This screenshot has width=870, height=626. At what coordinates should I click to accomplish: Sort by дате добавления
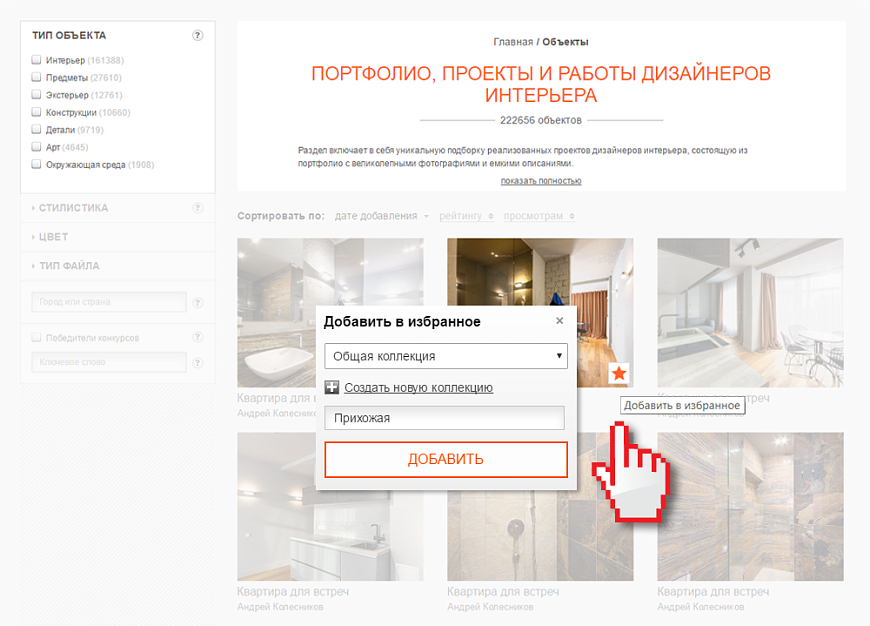point(376,216)
